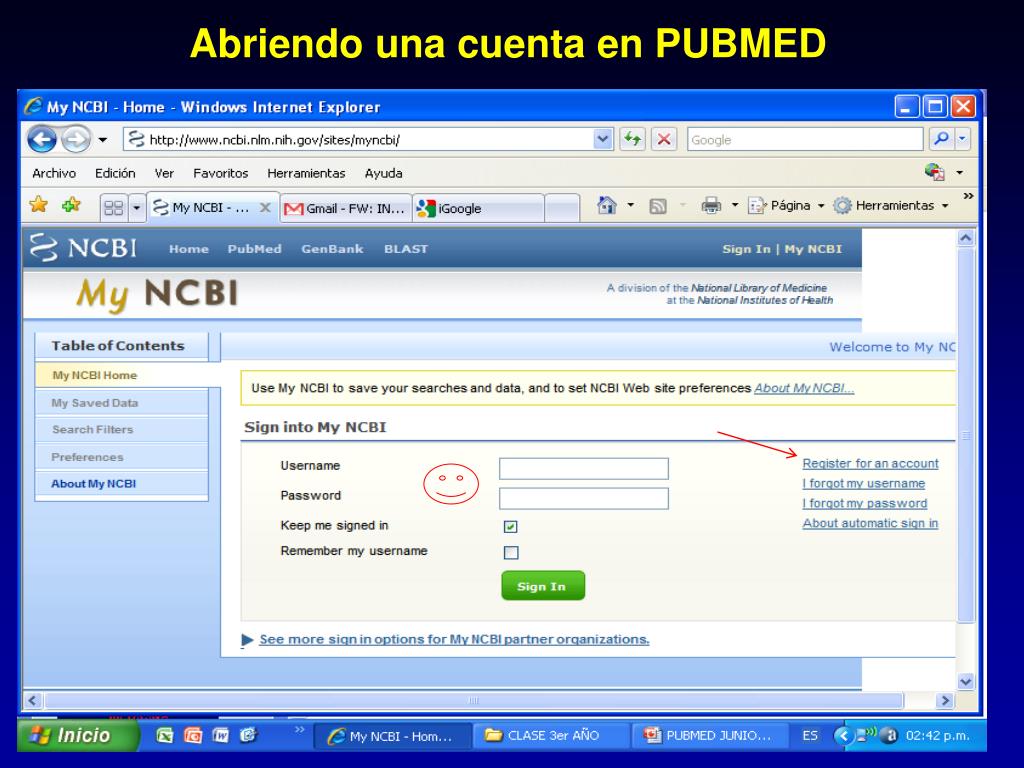Screen dimensions: 1024x768
Task: Open the PubMed header link
Action: [x=254, y=249]
